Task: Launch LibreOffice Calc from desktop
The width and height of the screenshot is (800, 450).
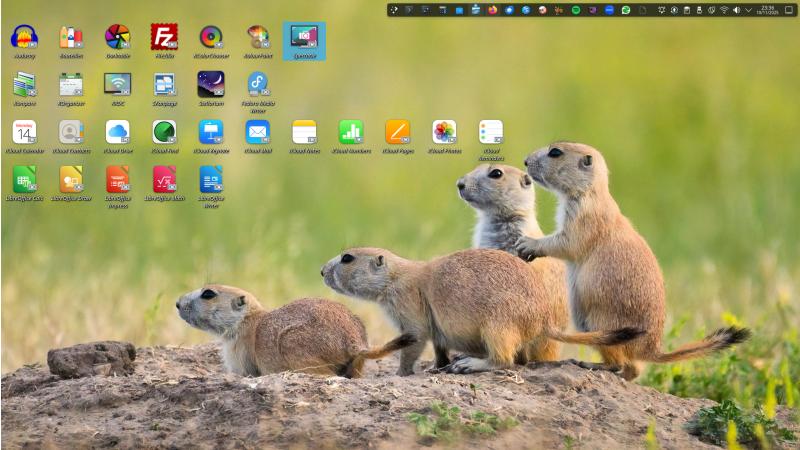Action: pos(24,179)
